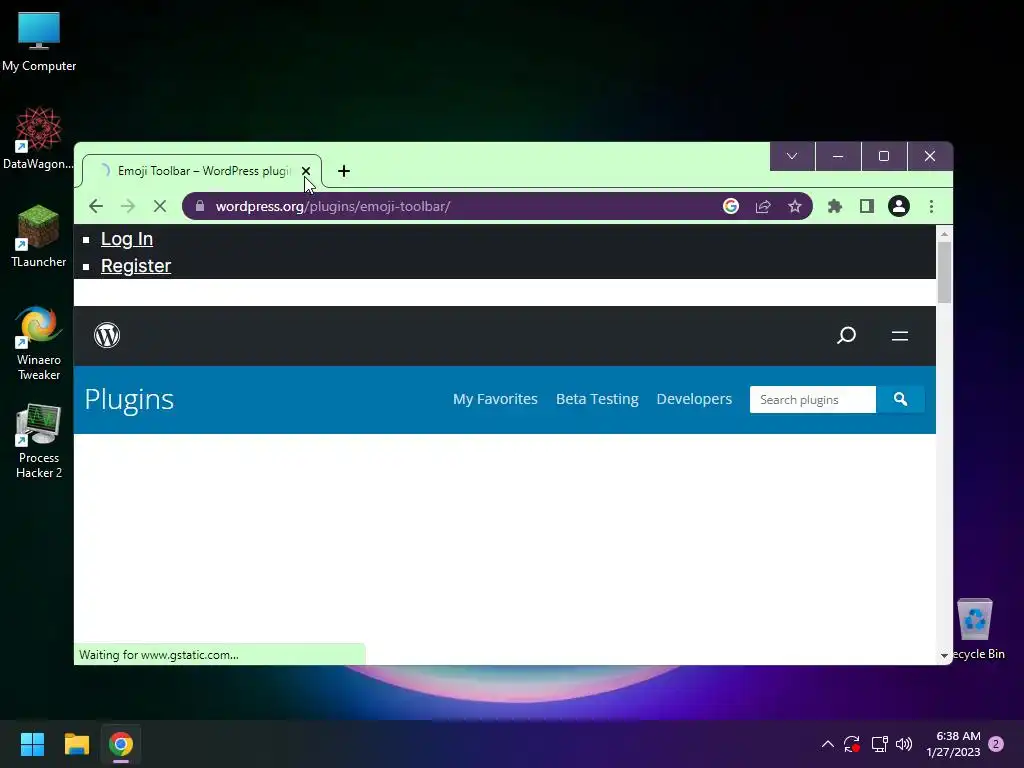Viewport: 1024px width, 768px height.
Task: Open My Computer desktop icon
Action: (39, 42)
